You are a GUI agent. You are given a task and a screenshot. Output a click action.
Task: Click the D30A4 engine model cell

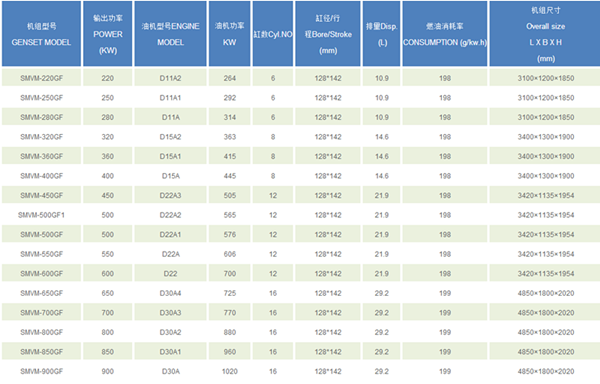170,293
